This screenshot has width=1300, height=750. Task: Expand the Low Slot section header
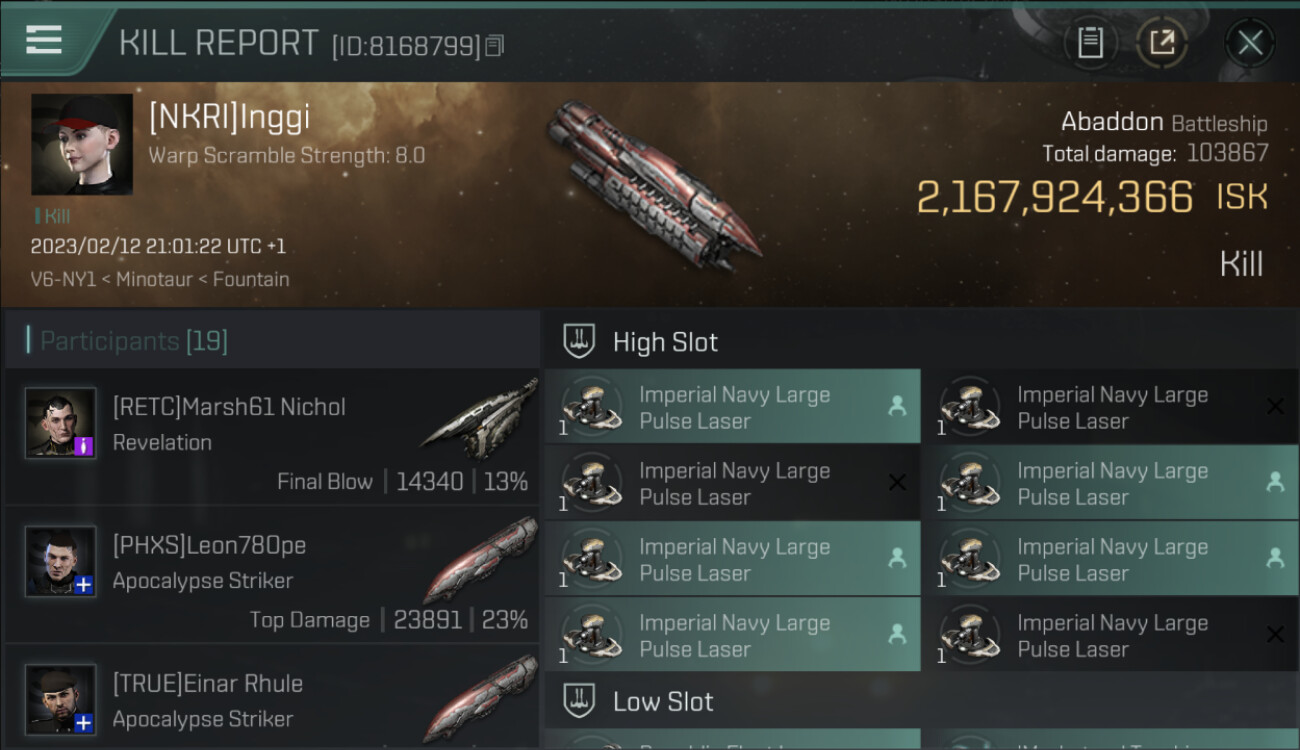tap(663, 702)
